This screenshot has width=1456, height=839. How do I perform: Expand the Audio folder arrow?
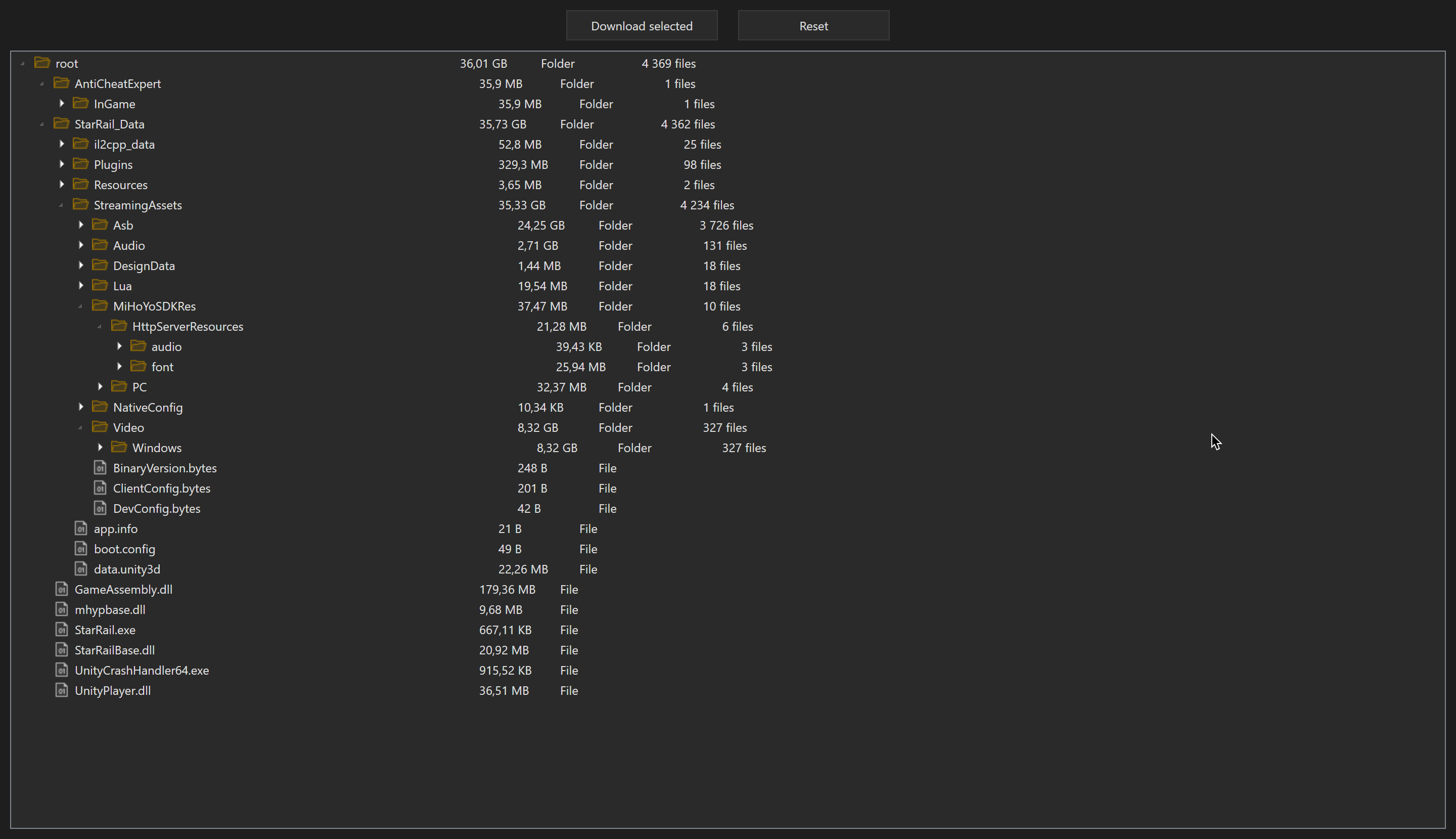pos(80,245)
